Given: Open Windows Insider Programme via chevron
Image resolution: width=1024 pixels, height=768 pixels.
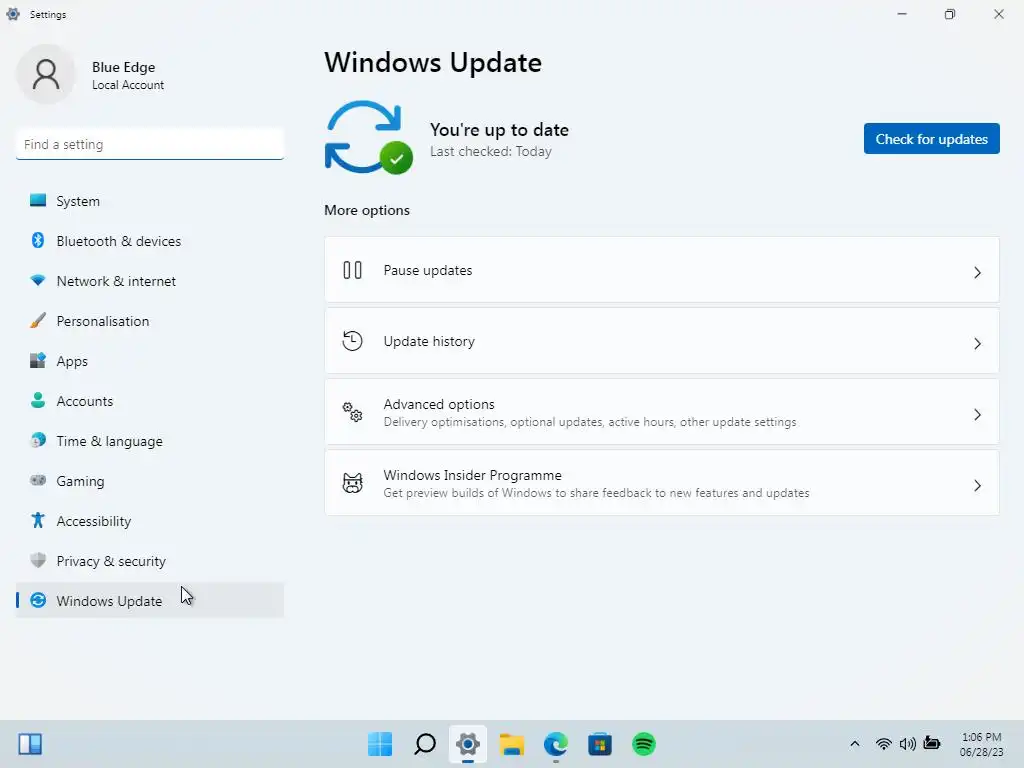Looking at the screenshot, I should [978, 485].
